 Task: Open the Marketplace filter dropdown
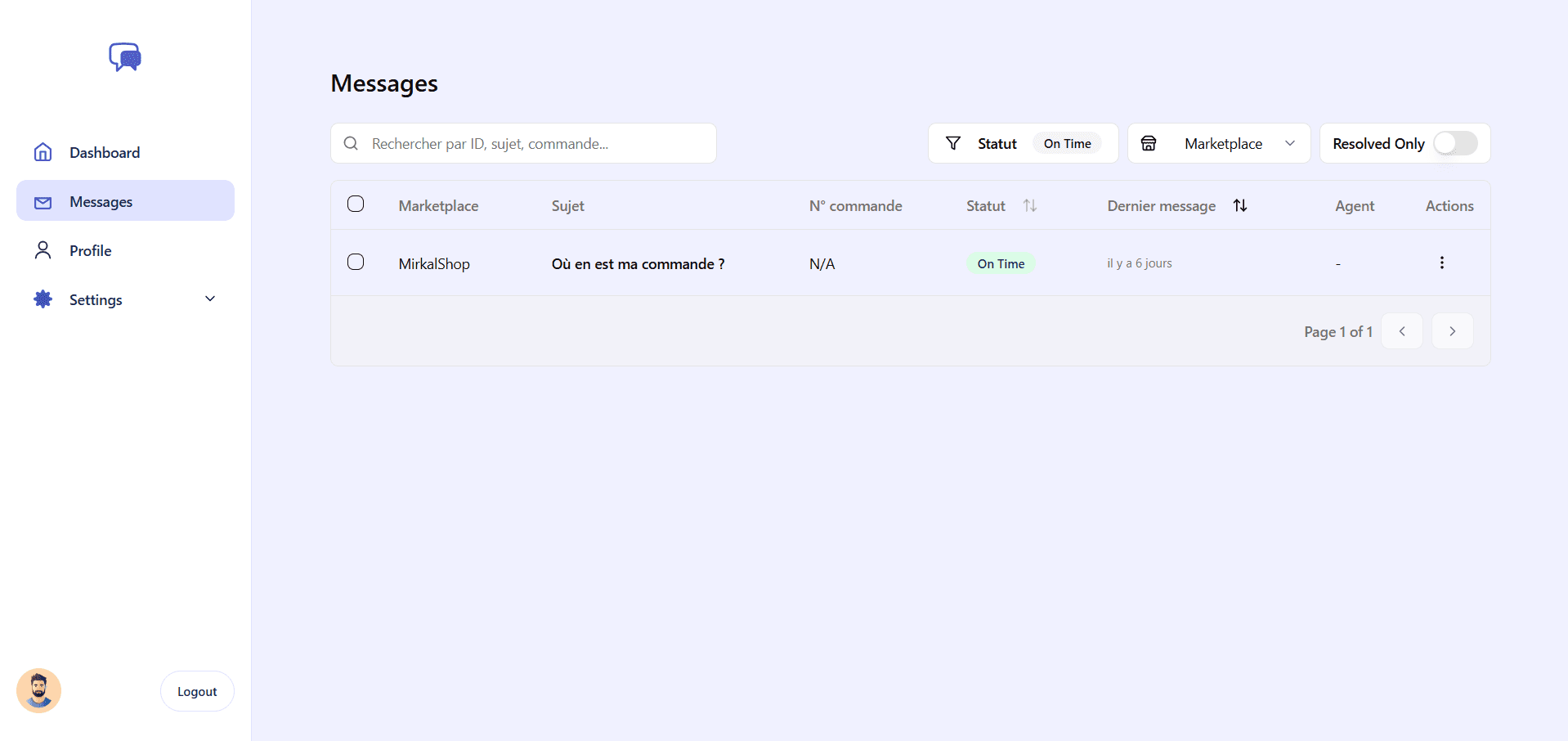click(x=1290, y=143)
